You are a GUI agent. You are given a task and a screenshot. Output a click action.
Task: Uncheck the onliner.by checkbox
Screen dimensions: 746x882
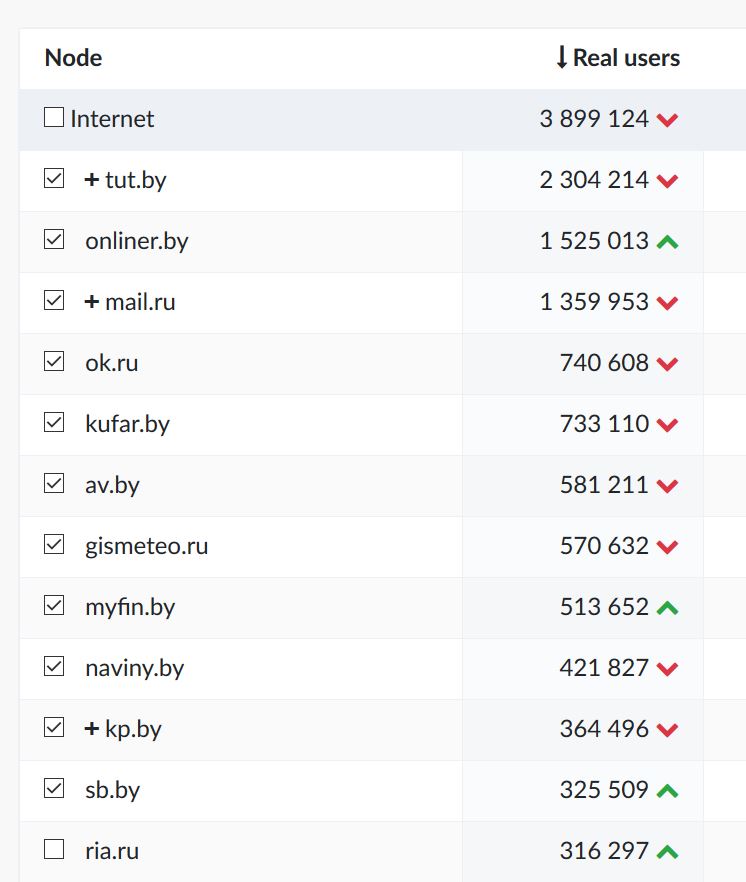tap(54, 240)
